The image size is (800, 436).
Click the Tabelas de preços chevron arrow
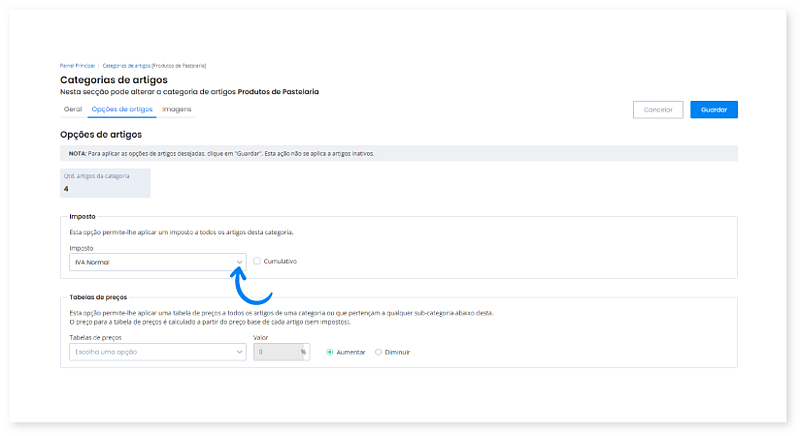[239, 352]
